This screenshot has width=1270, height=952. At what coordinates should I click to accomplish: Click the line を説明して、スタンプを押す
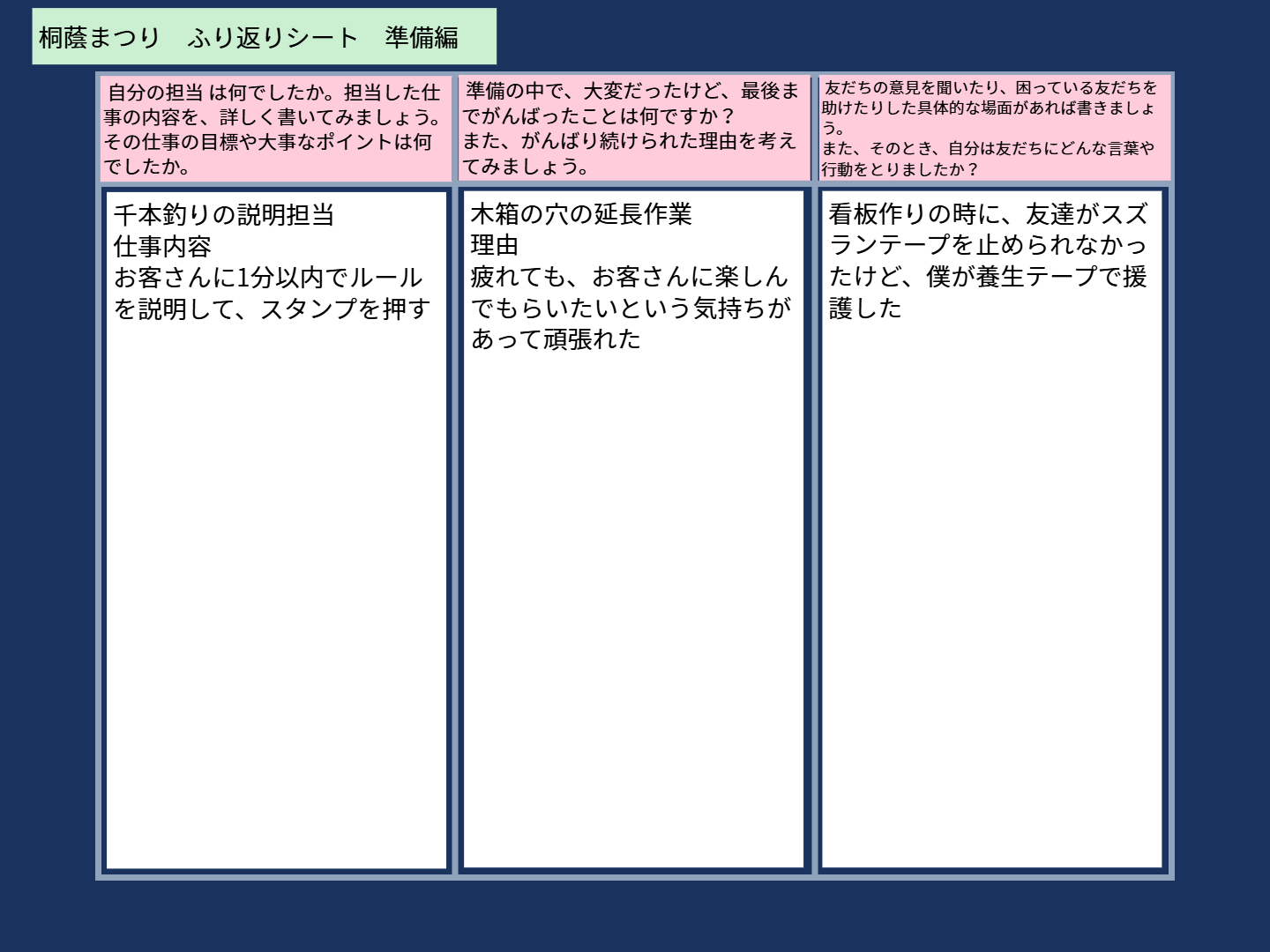coord(272,309)
